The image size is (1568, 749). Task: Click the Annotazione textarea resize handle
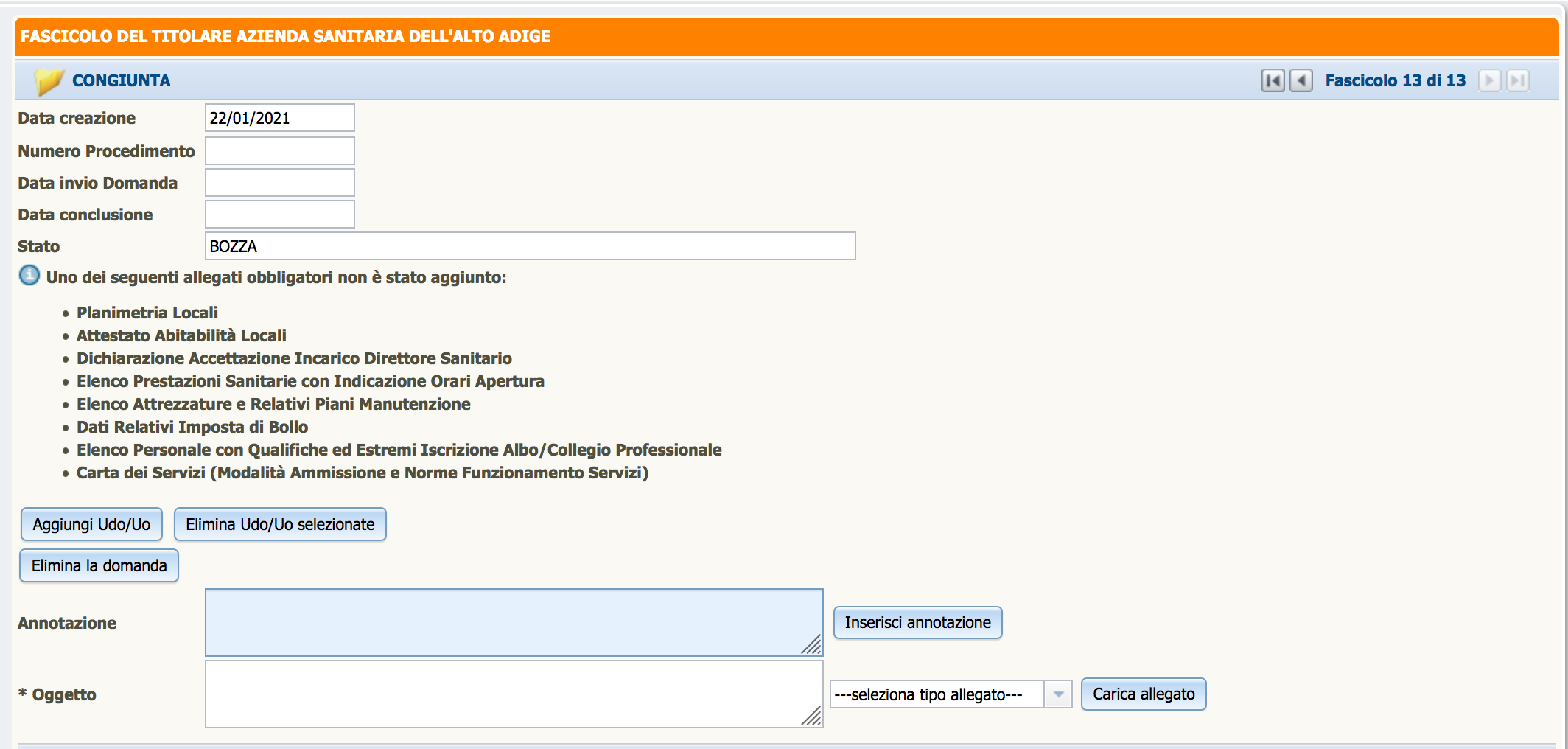[x=811, y=645]
